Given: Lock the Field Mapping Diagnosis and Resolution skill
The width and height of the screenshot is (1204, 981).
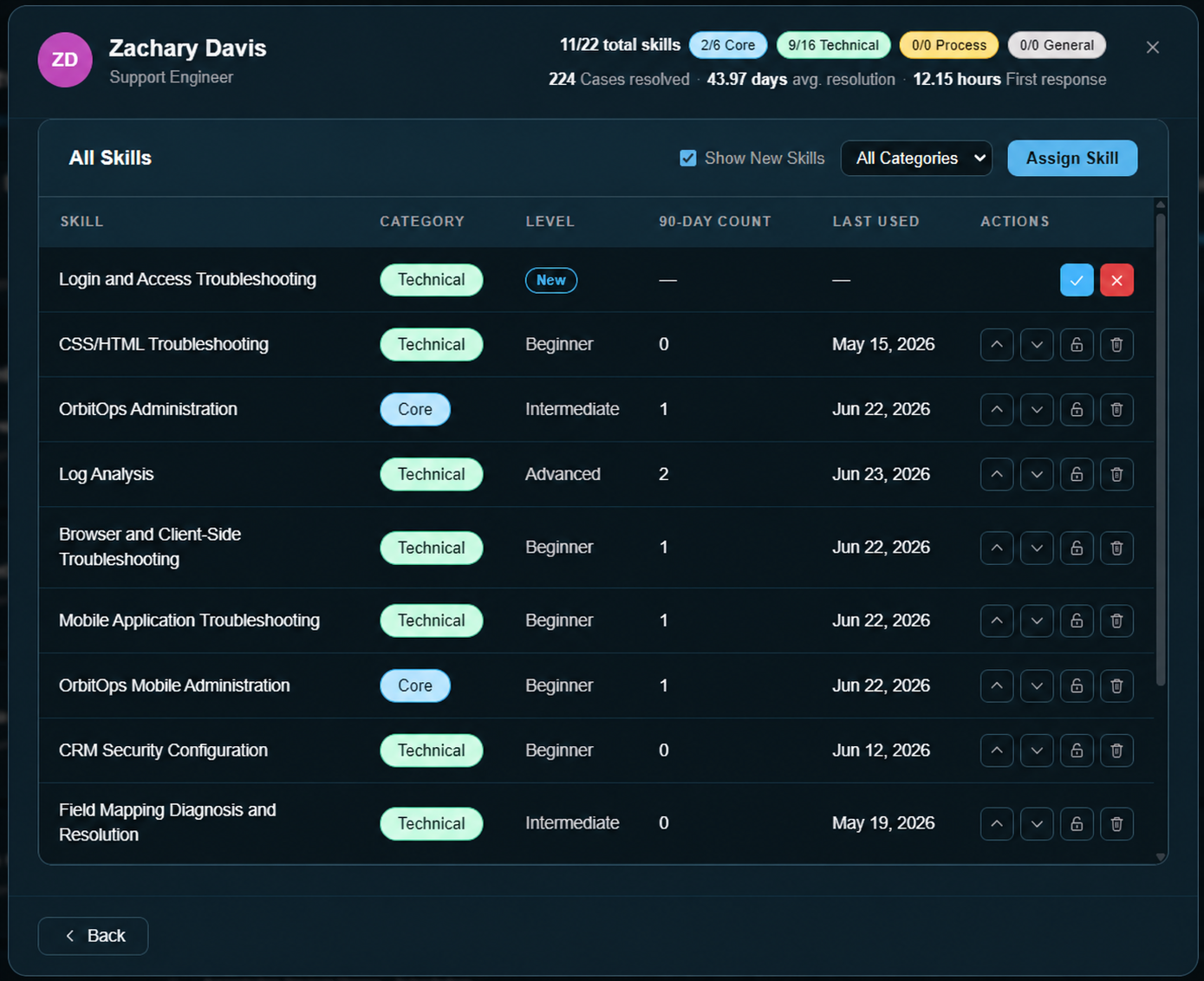Looking at the screenshot, I should pyautogui.click(x=1077, y=823).
